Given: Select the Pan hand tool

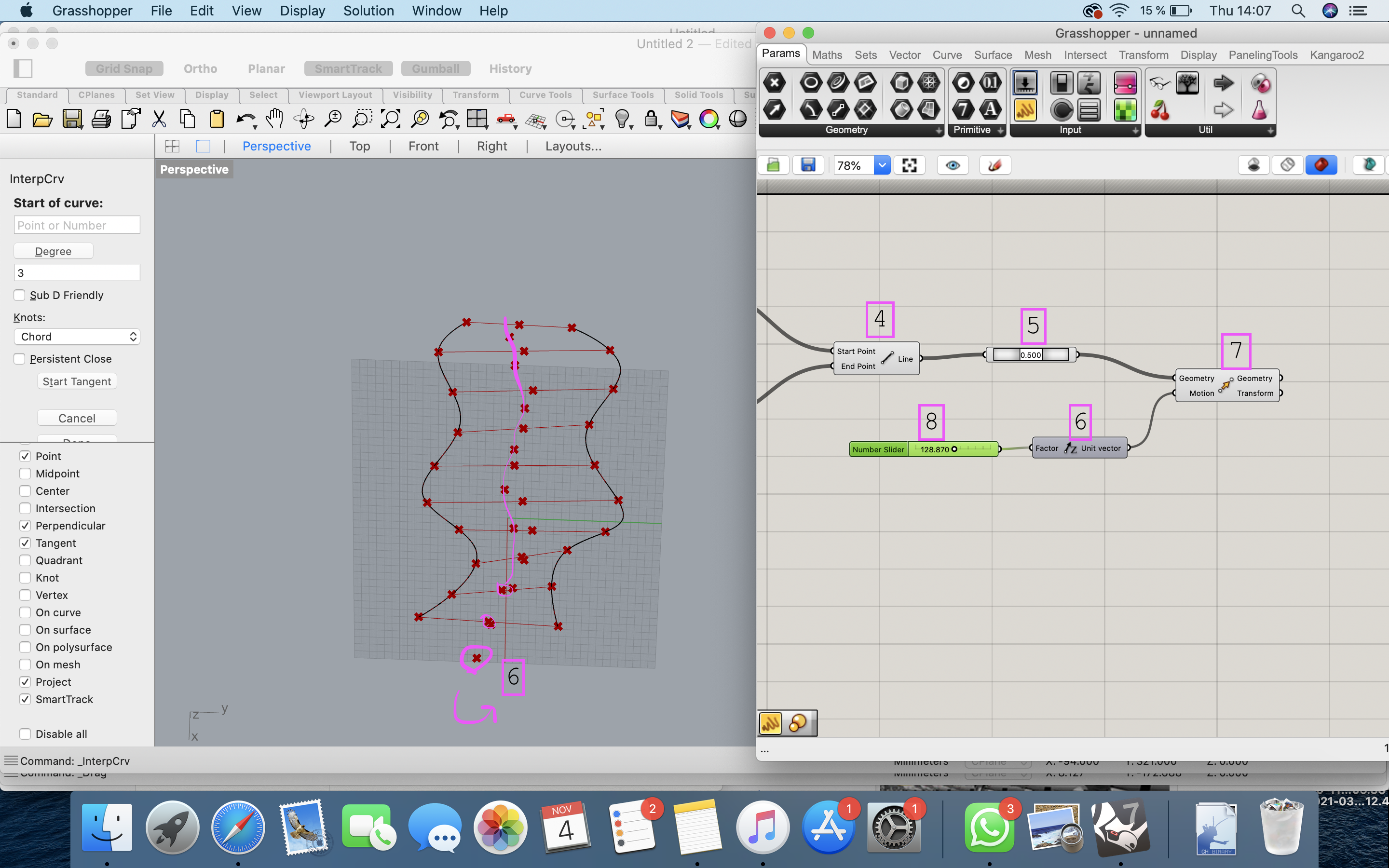Looking at the screenshot, I should [x=275, y=119].
